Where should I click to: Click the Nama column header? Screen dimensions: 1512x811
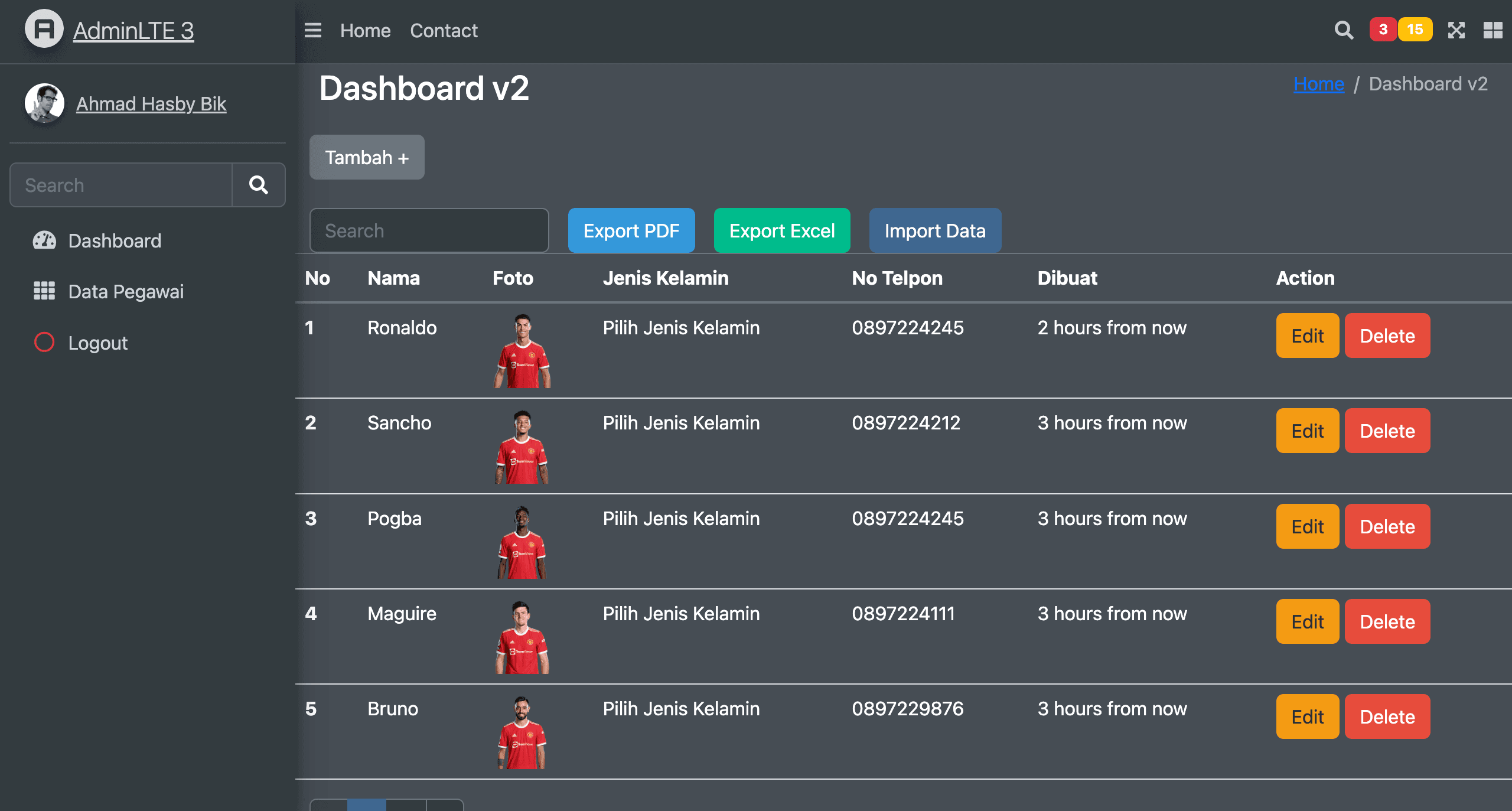pos(394,278)
